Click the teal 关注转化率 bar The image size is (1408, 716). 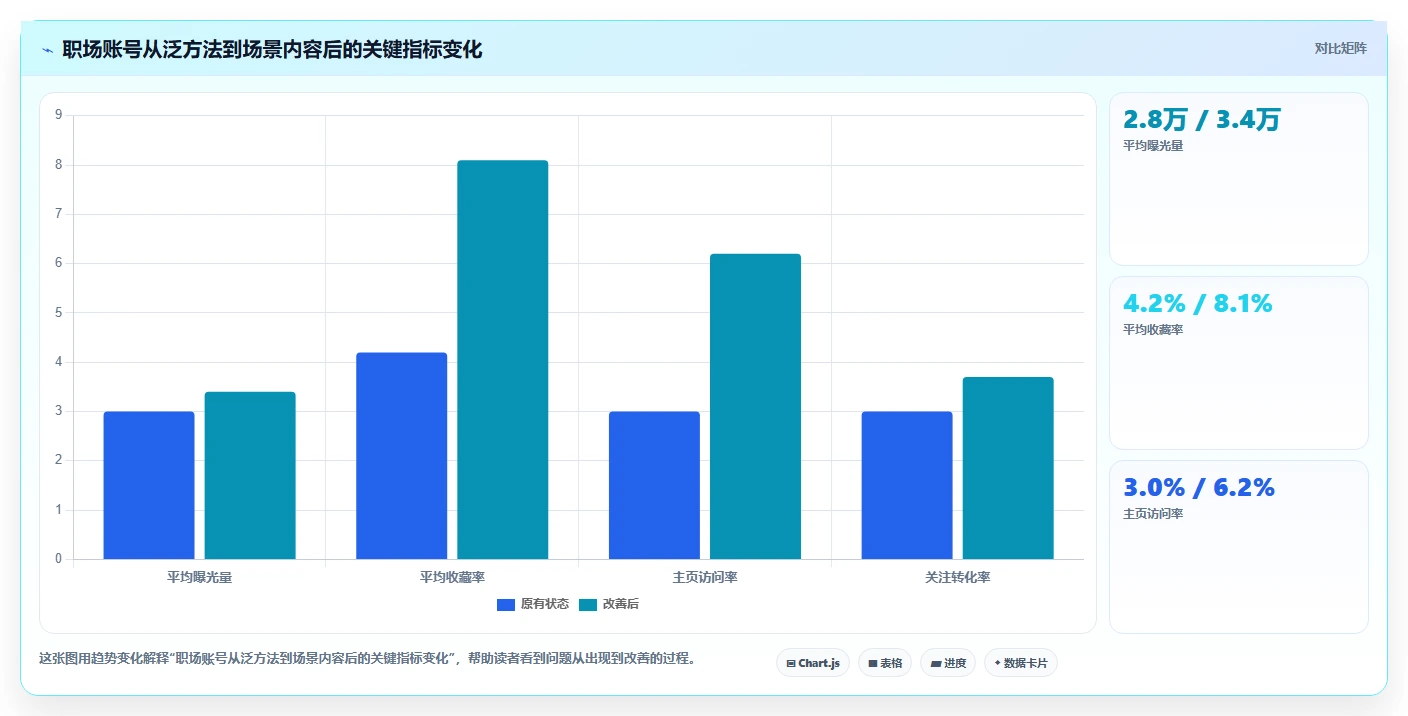point(1008,468)
